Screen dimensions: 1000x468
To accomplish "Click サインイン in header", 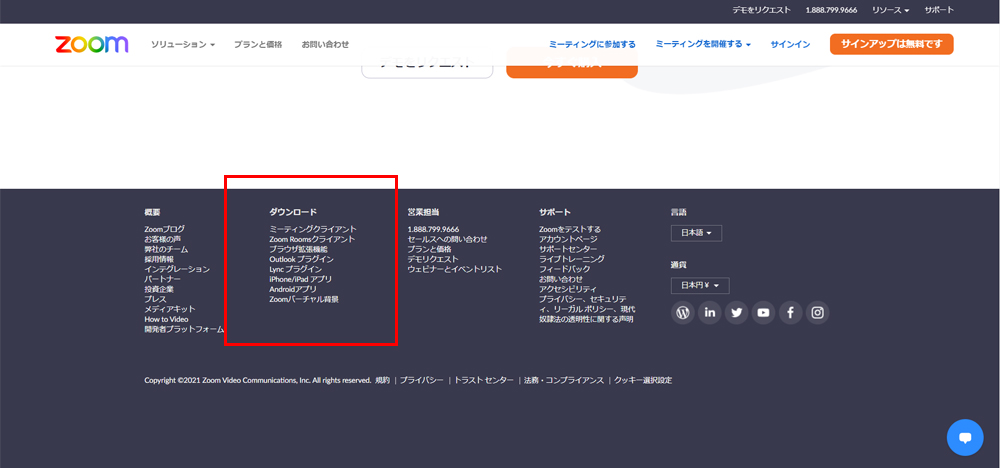I will coord(790,44).
